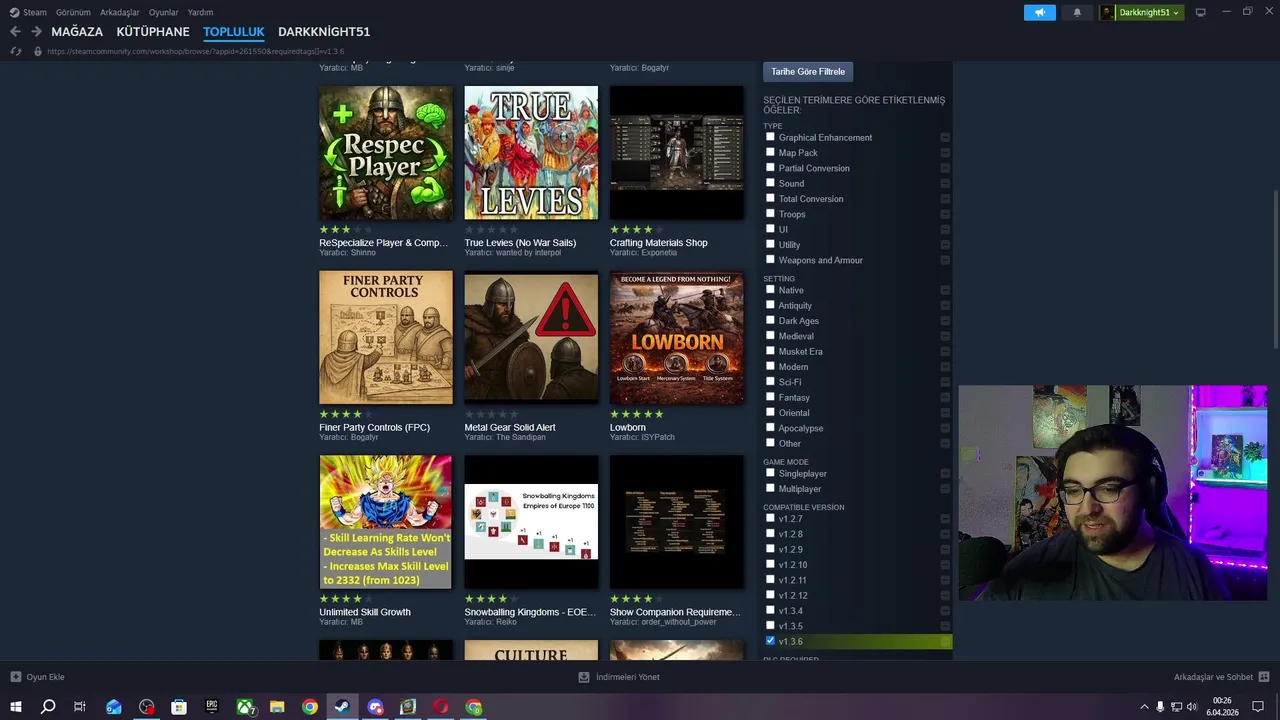
Task: Check the Musket Era setting
Action: tap(770, 351)
